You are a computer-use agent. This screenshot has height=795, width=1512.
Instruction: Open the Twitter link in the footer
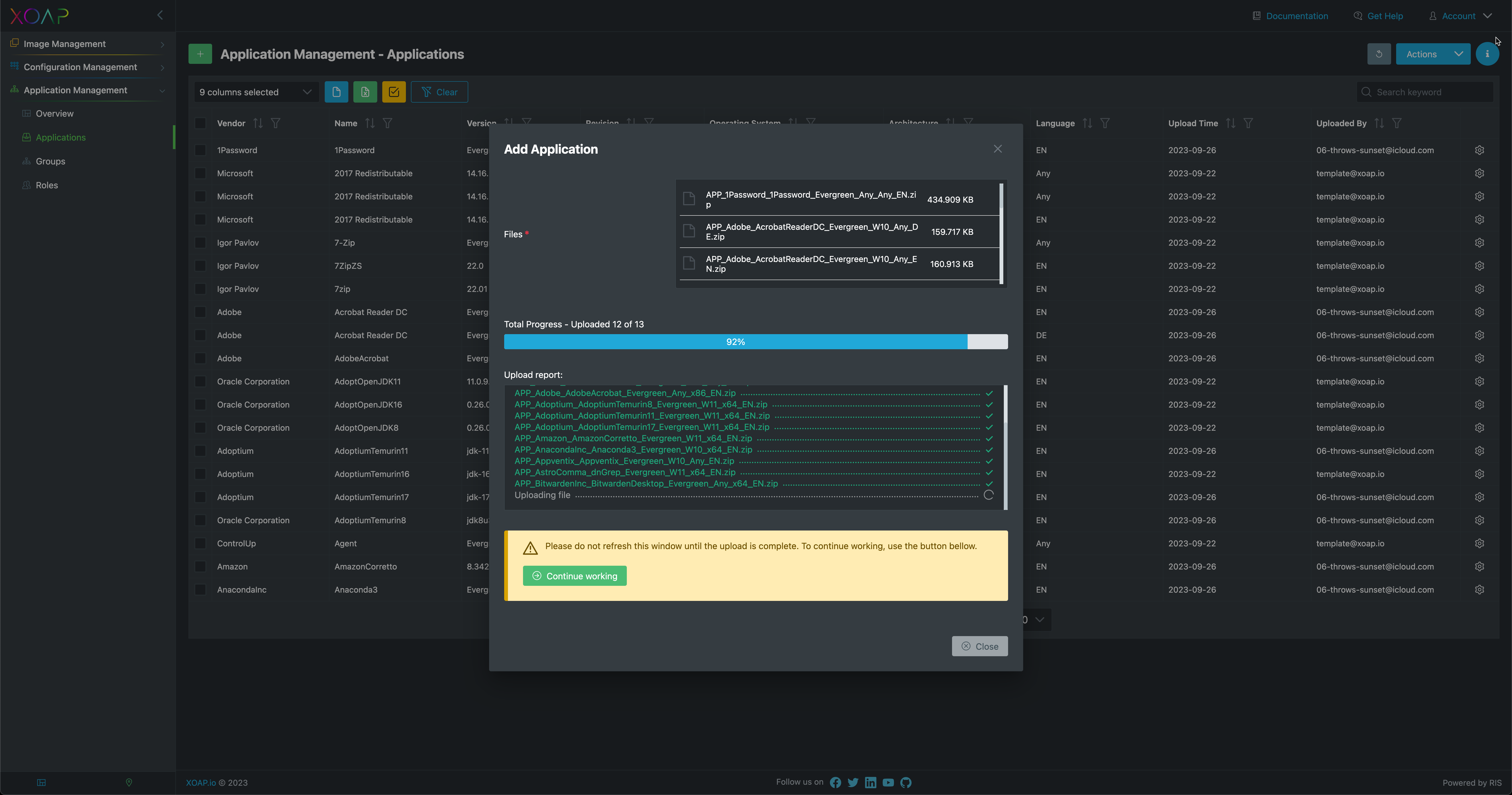click(853, 783)
